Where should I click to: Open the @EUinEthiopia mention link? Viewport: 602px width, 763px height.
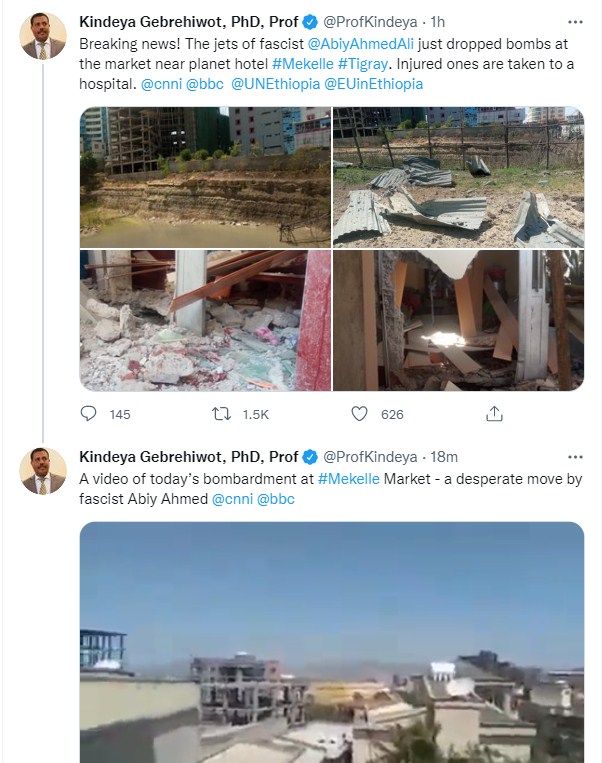372,84
